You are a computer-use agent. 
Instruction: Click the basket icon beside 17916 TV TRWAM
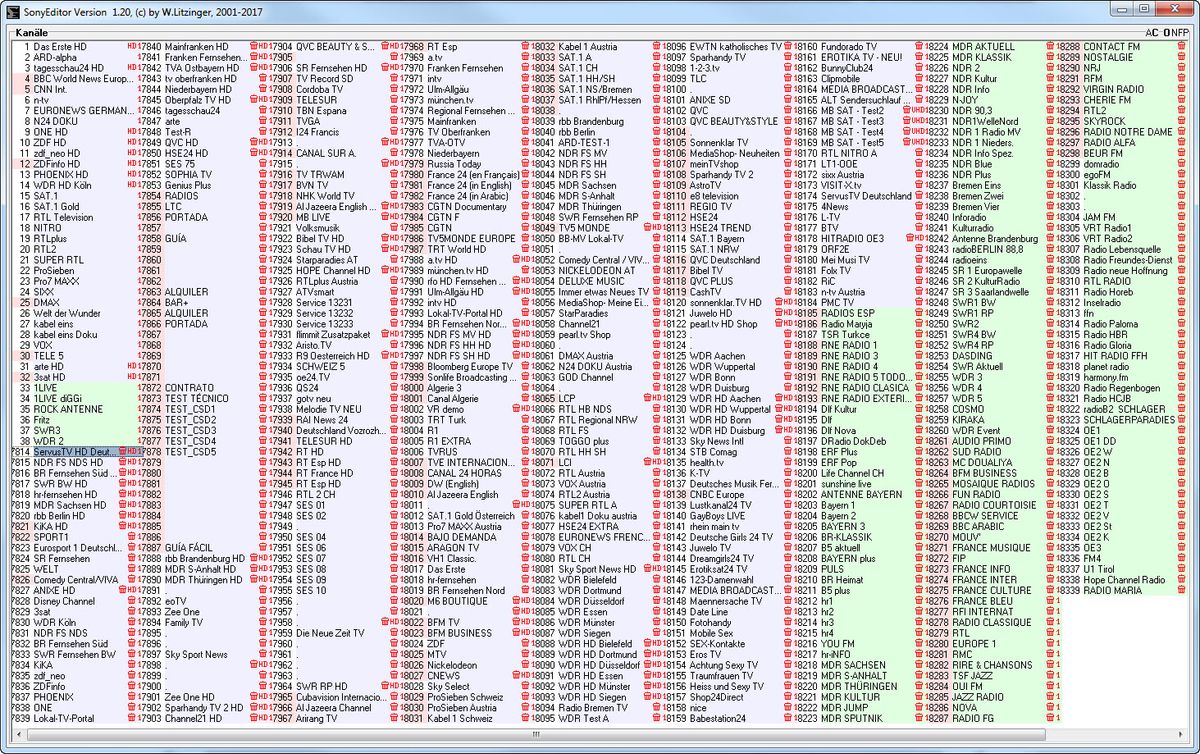click(264, 173)
